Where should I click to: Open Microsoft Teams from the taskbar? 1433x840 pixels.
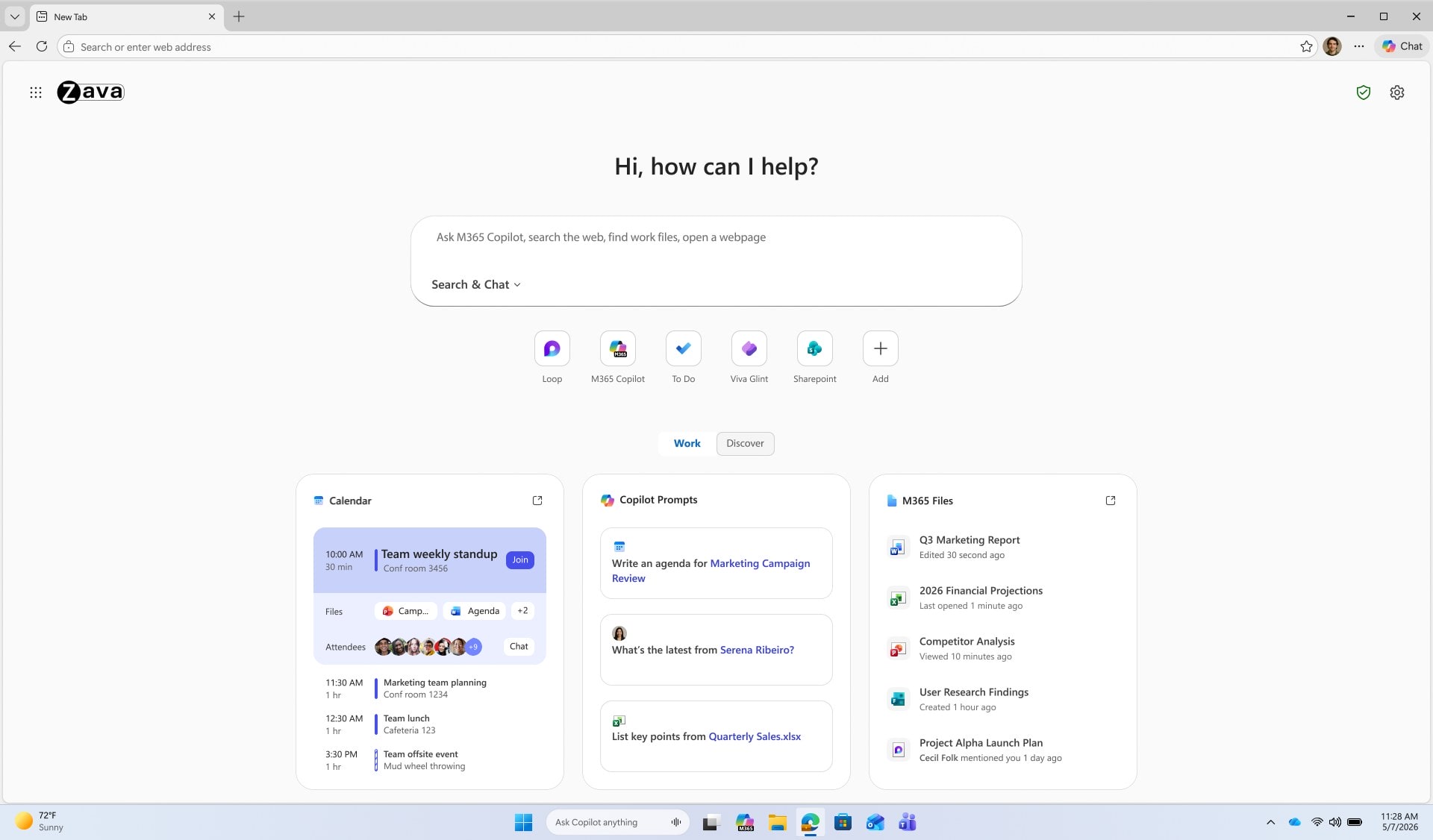tap(908, 822)
